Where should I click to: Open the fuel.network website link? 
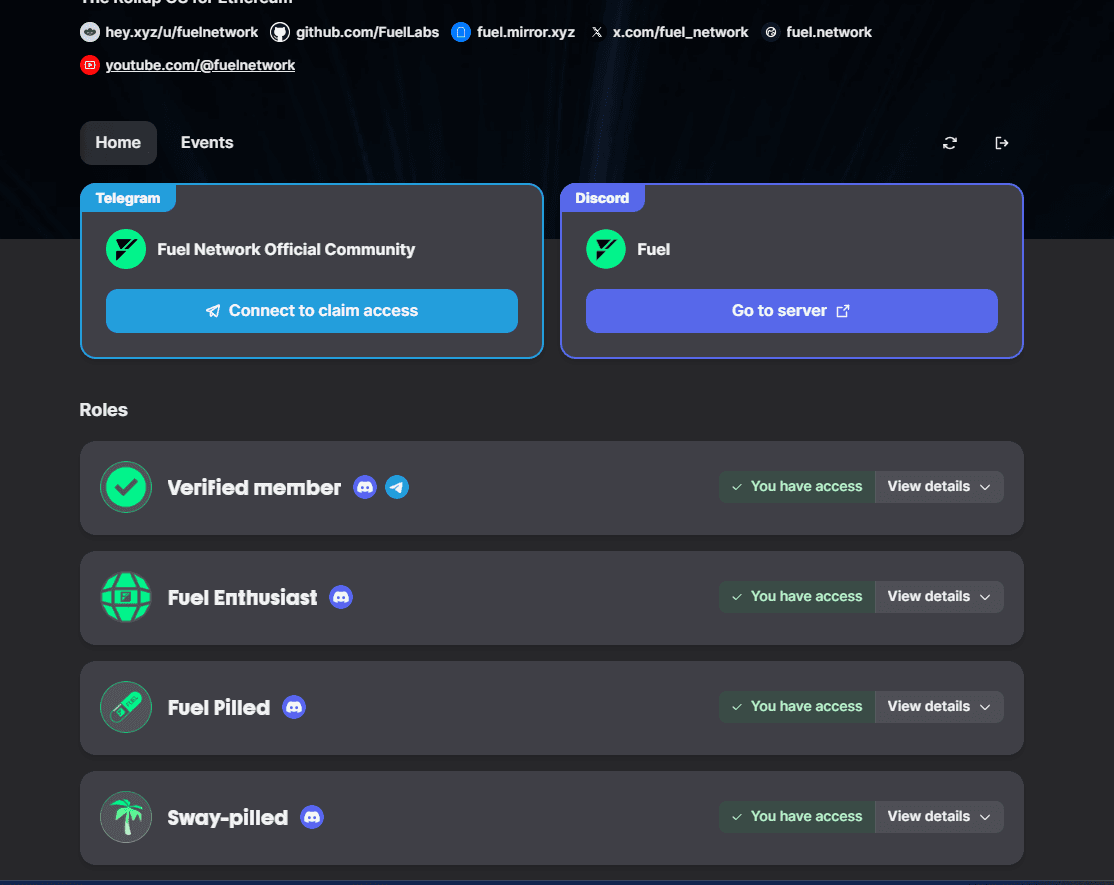coord(828,32)
